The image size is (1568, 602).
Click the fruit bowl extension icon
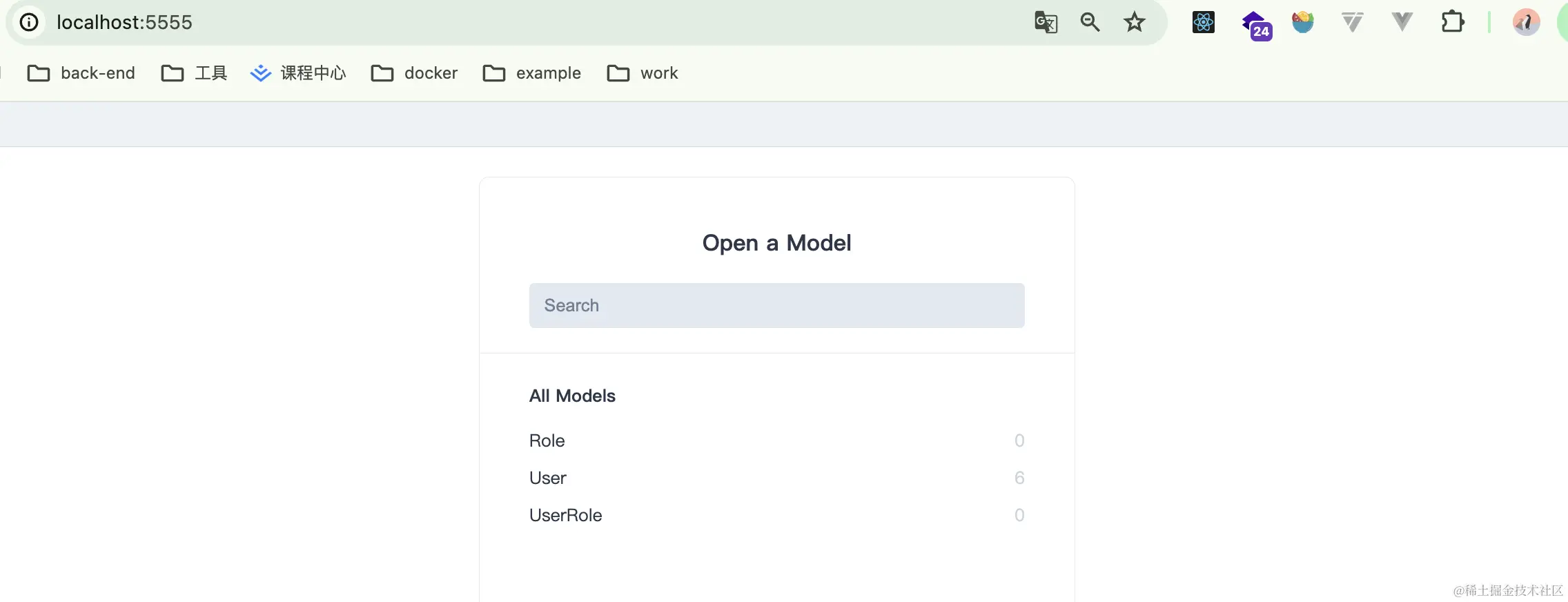(1302, 23)
